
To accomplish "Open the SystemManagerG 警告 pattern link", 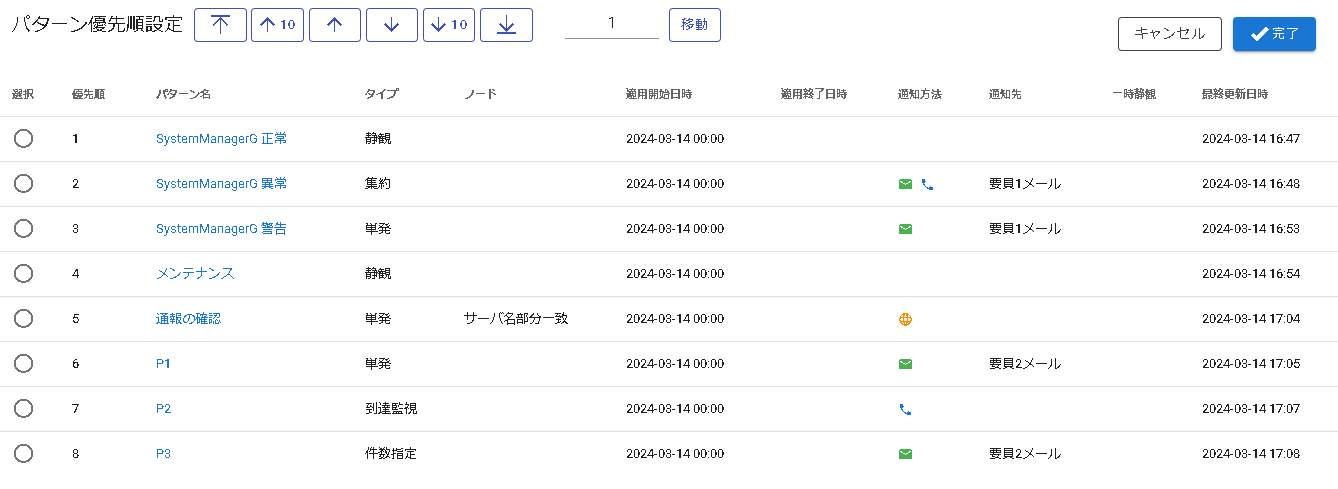I will click(221, 229).
